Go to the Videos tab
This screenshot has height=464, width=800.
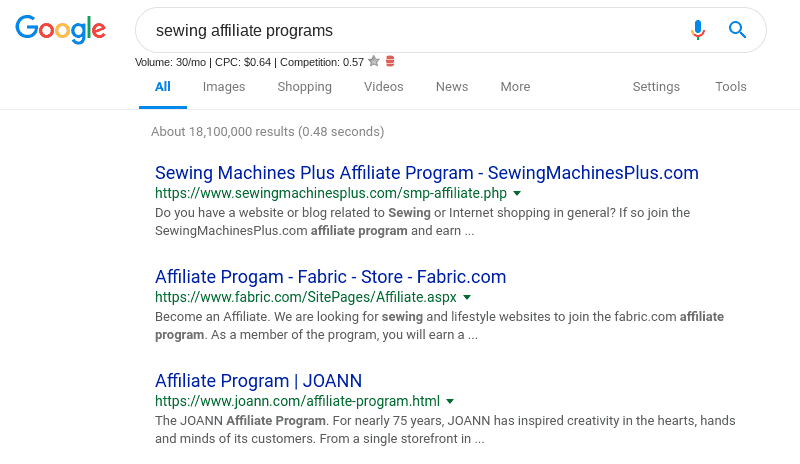384,87
